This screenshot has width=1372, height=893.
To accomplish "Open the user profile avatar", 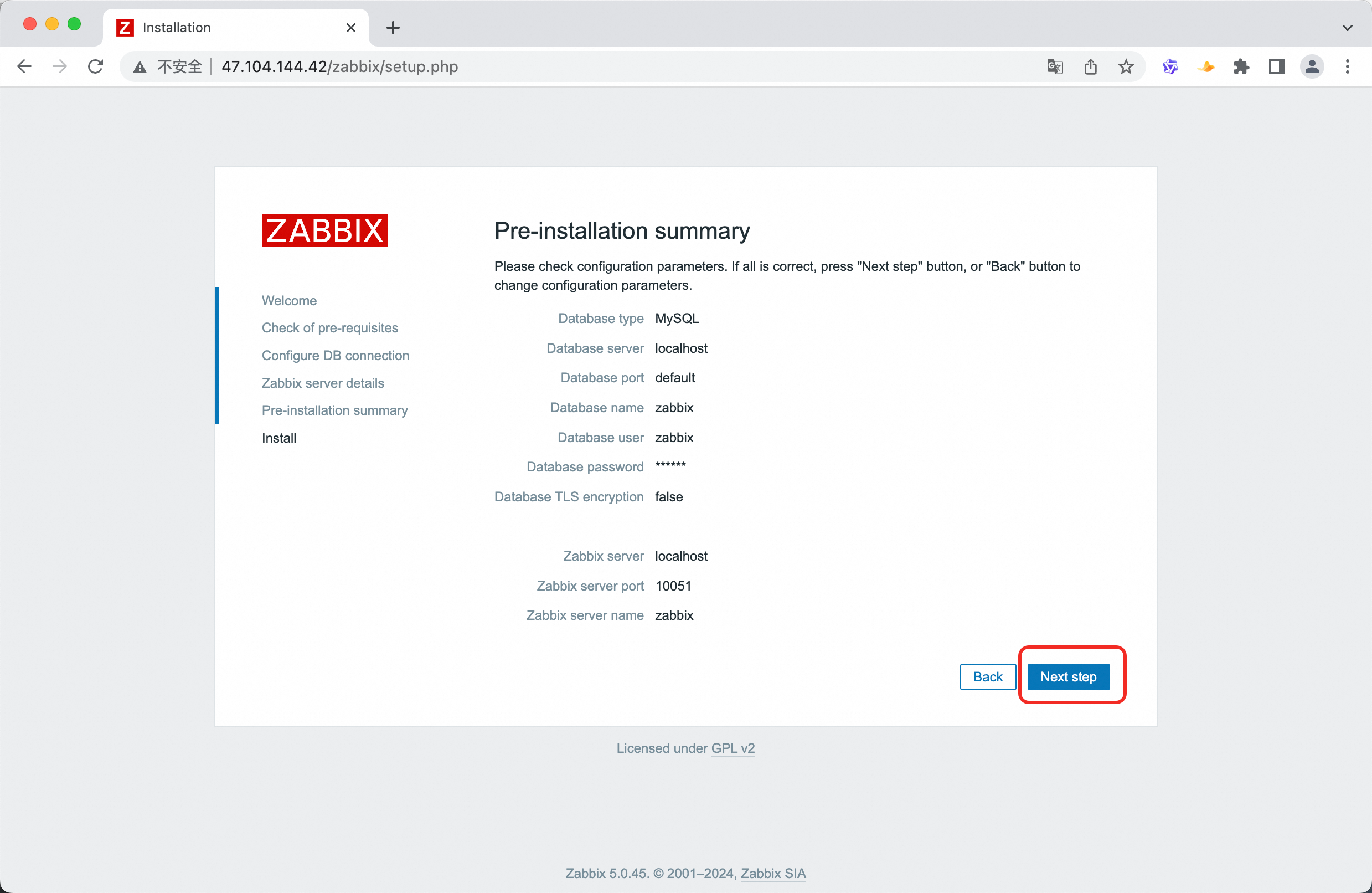I will pyautogui.click(x=1312, y=66).
